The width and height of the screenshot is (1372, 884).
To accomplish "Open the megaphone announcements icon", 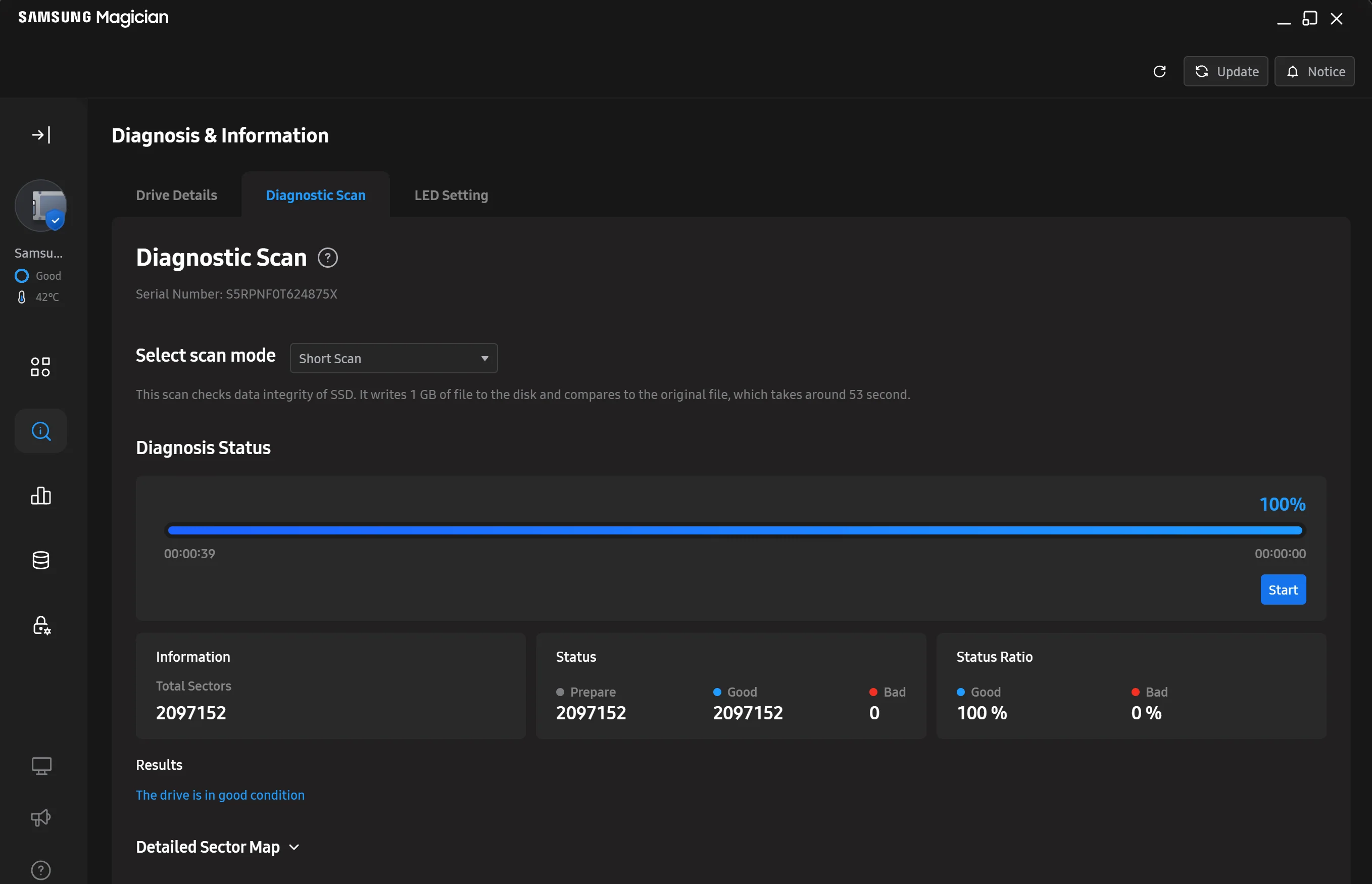I will click(x=41, y=818).
